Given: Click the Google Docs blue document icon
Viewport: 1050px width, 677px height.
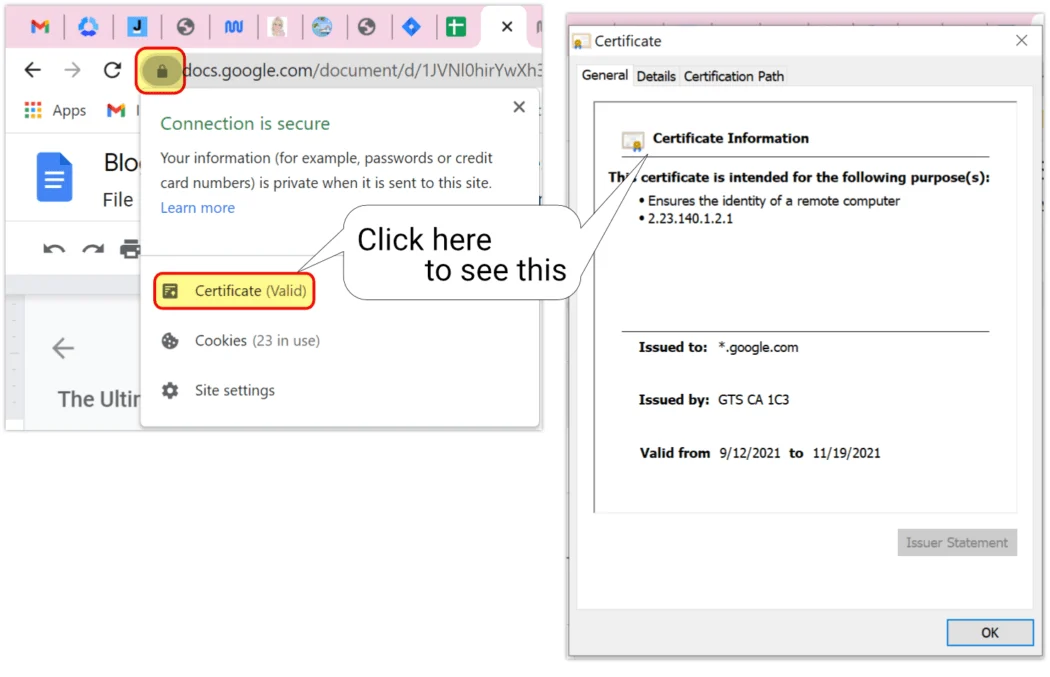Looking at the screenshot, I should coord(54,177).
